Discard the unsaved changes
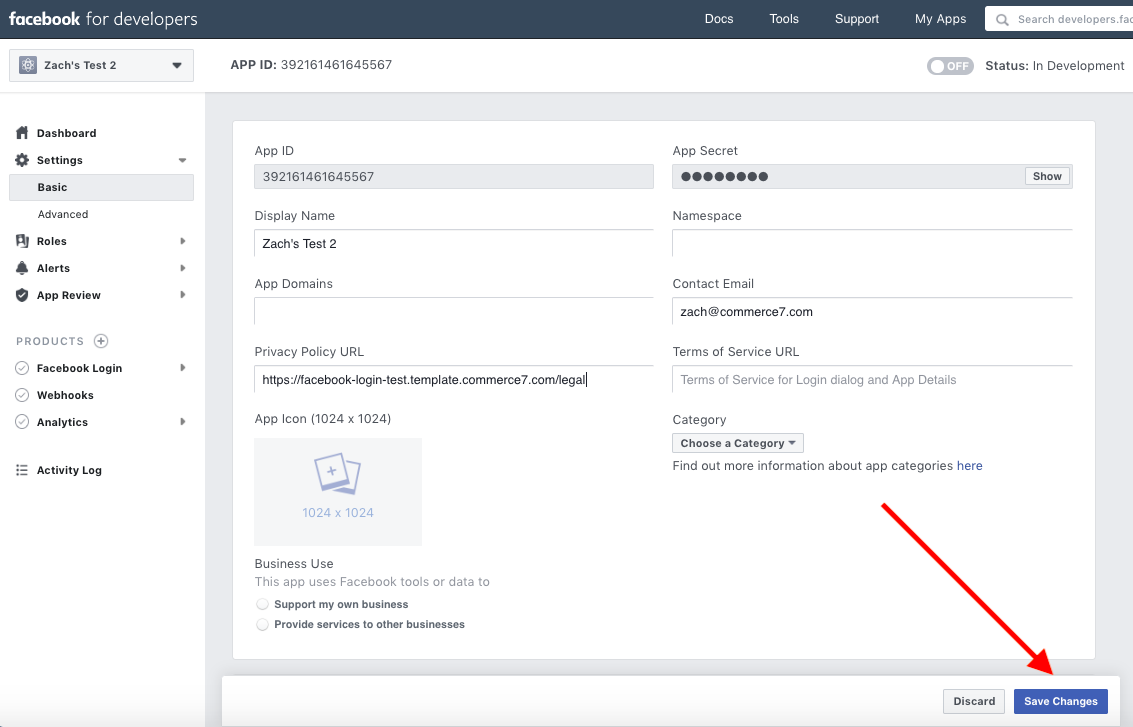 974,701
